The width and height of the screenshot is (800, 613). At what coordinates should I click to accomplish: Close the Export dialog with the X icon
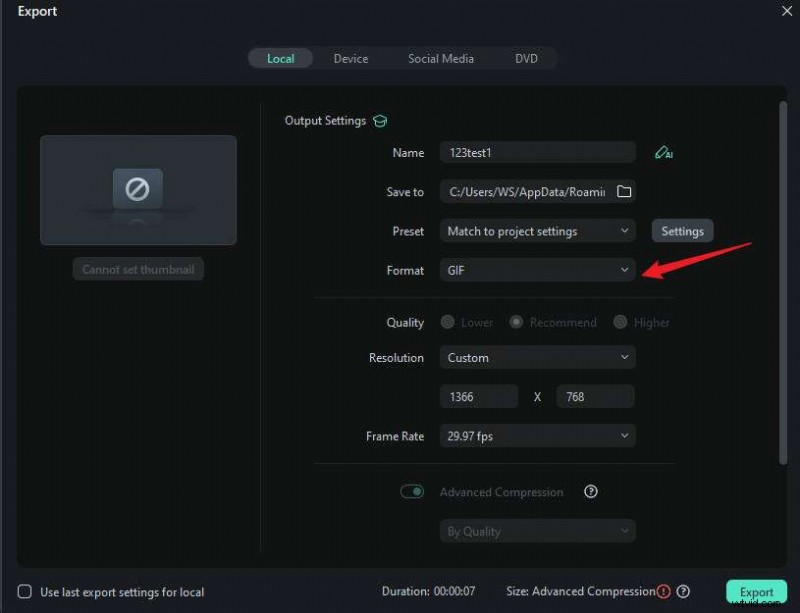[x=787, y=11]
